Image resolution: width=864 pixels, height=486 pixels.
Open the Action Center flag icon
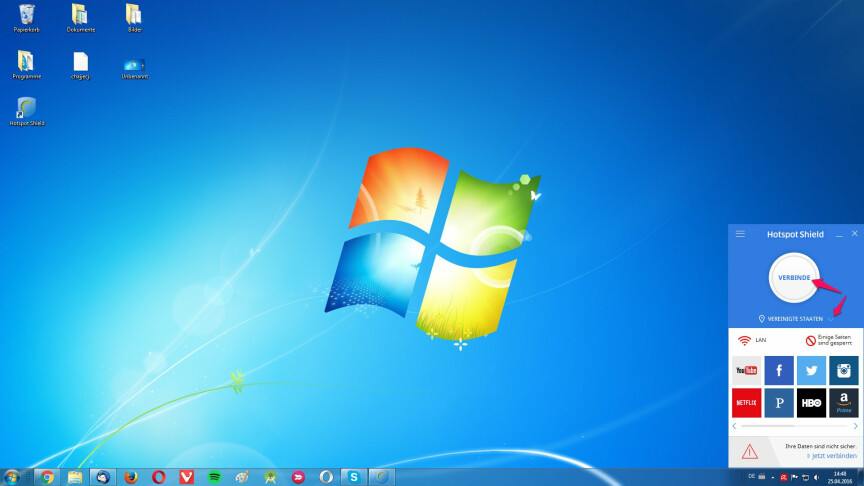point(794,478)
